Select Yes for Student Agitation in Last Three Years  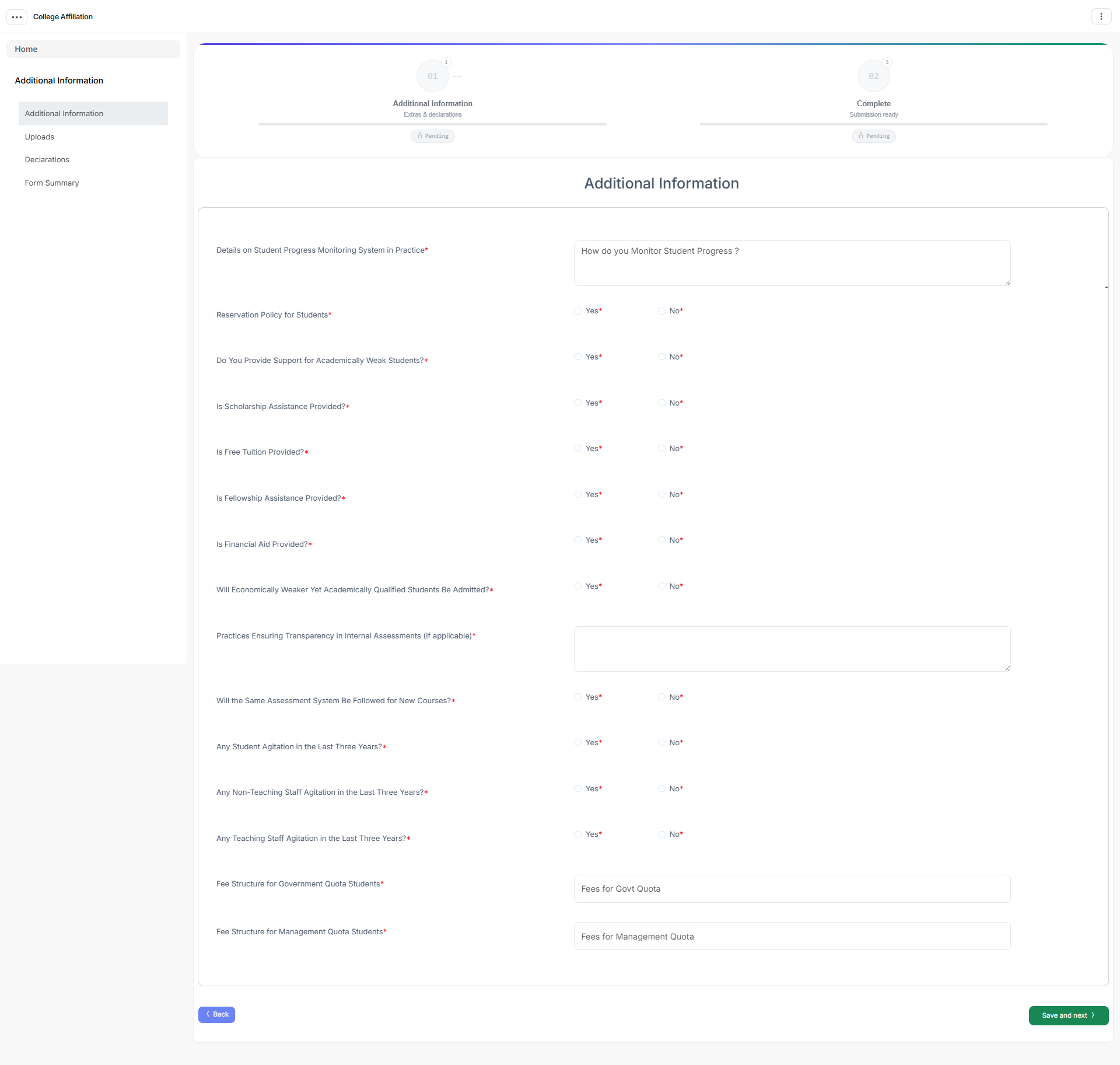click(x=577, y=742)
